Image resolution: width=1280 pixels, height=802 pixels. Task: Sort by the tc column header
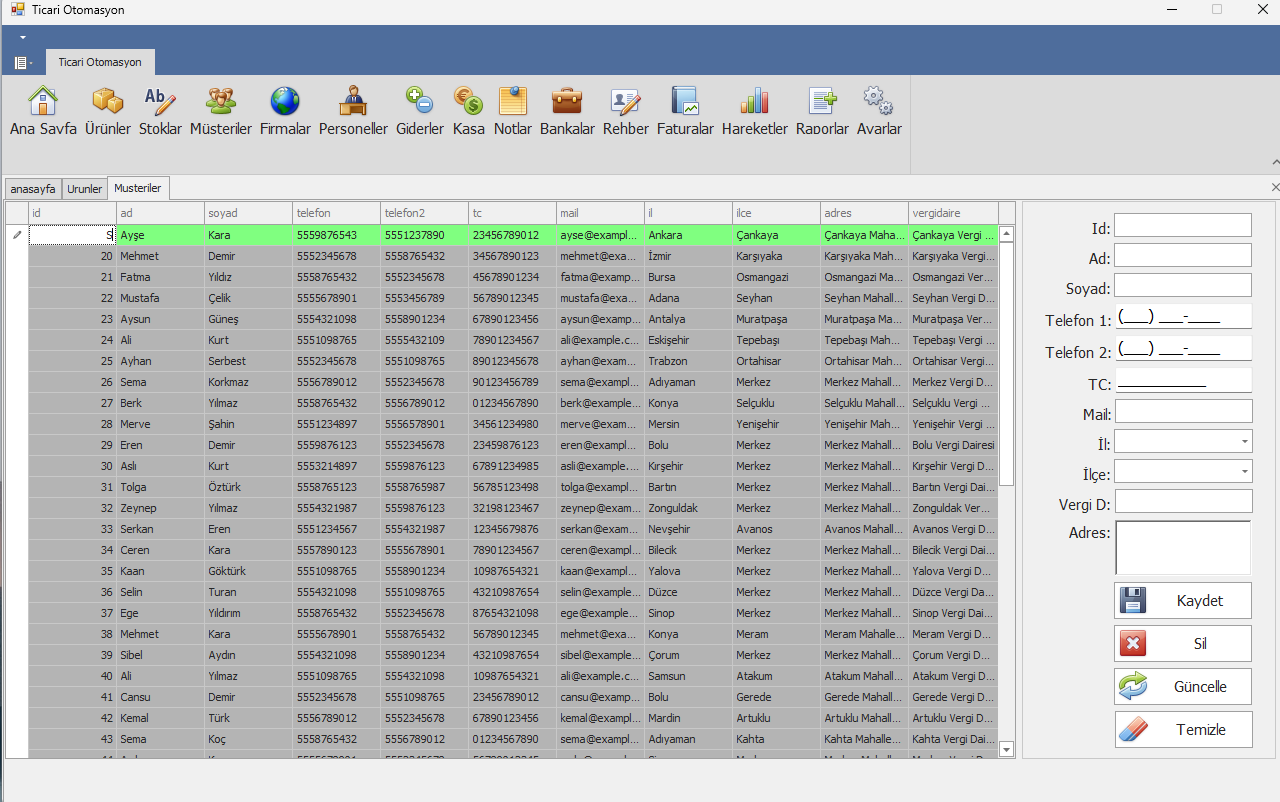[512, 213]
